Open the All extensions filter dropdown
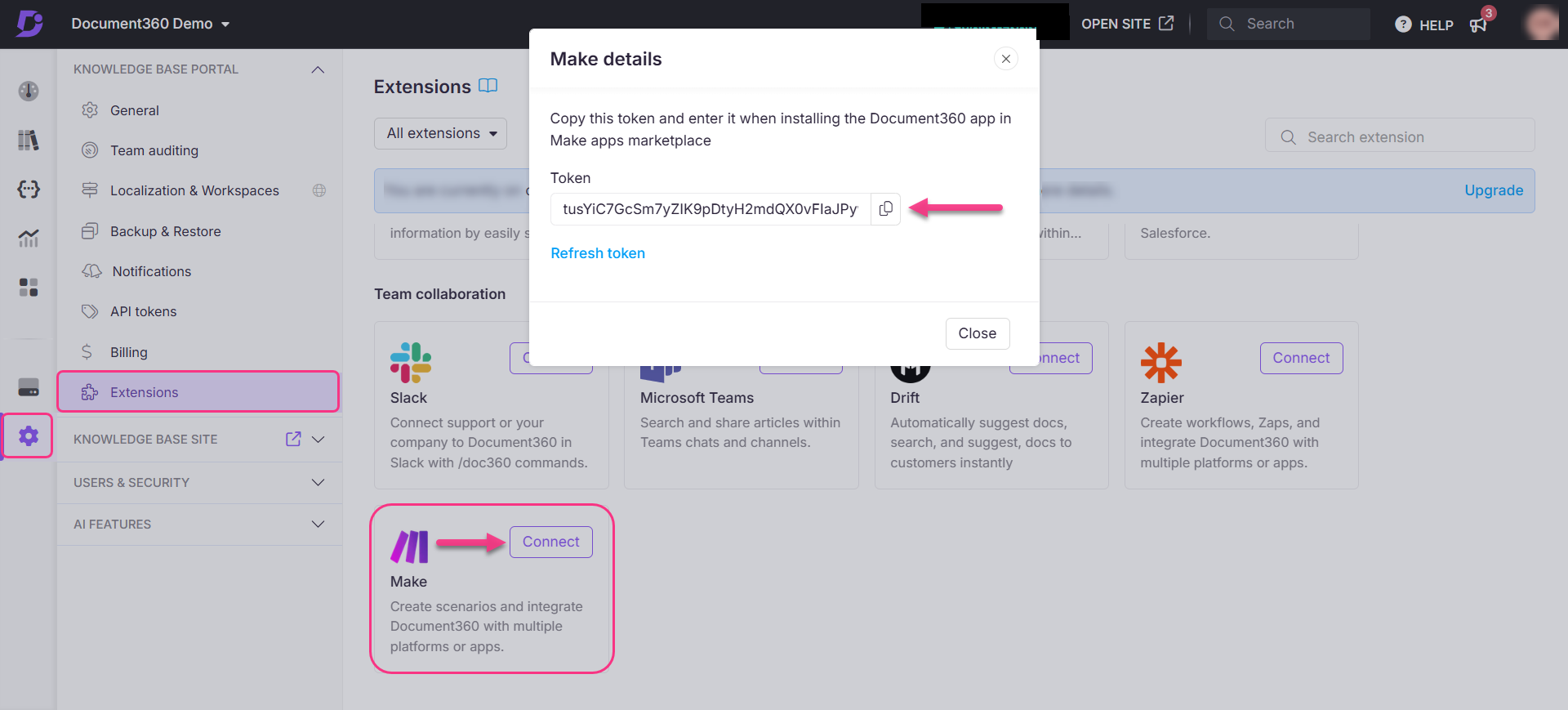Screen dimensions: 1568x710 (x=441, y=133)
